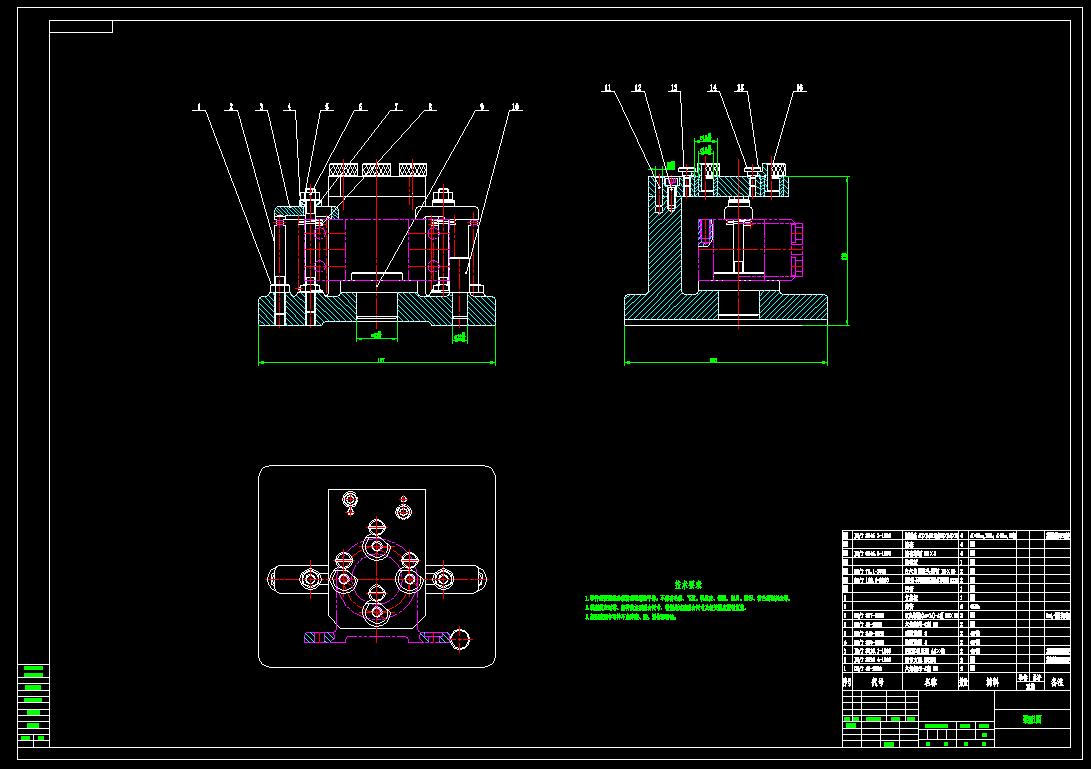Select part balloon number 10

[516, 107]
